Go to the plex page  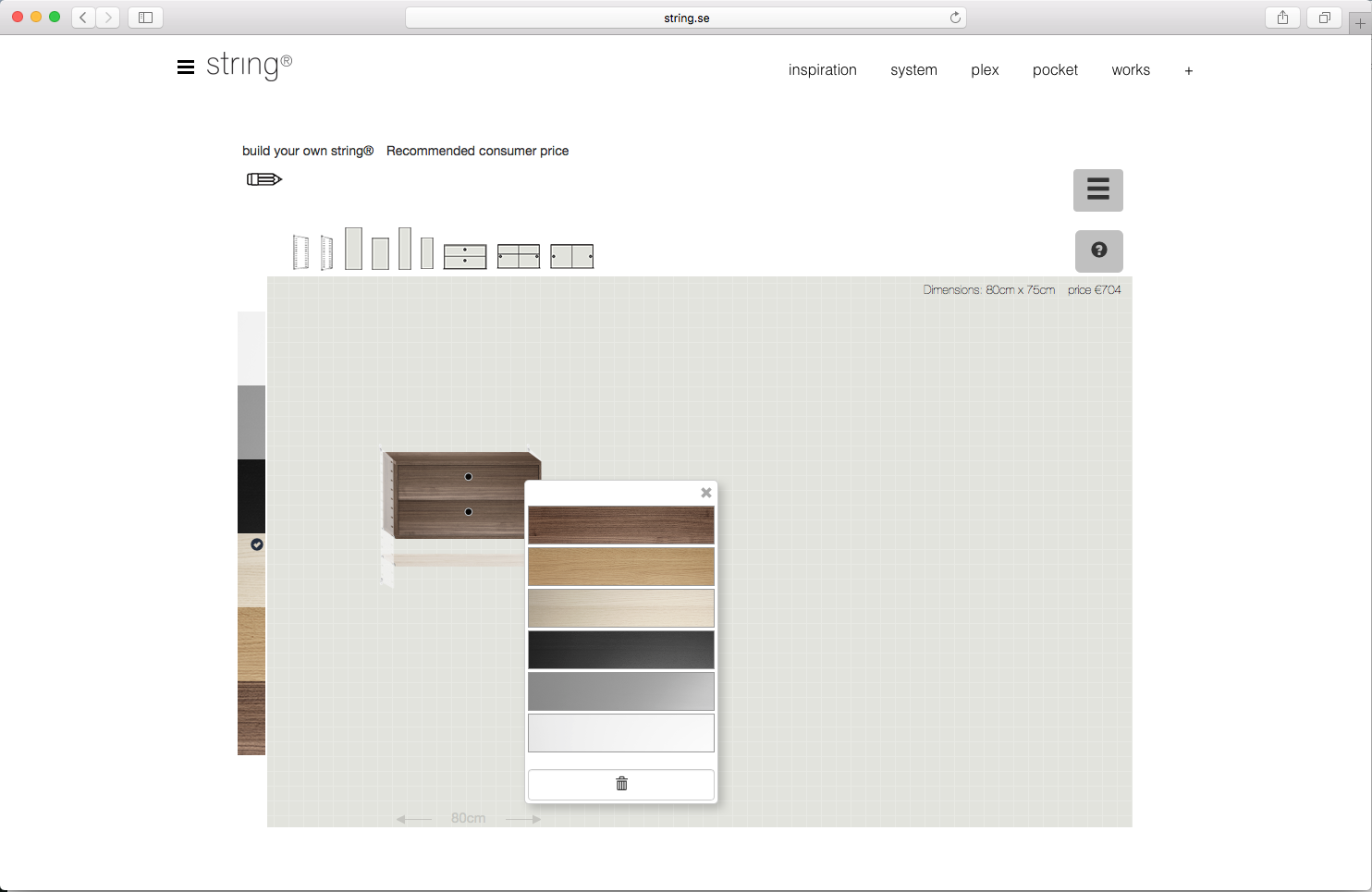tap(985, 70)
